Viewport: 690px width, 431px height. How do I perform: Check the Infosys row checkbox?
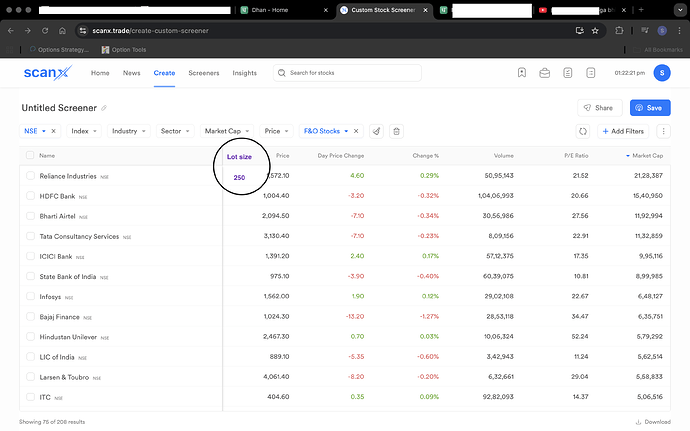[x=30, y=296]
